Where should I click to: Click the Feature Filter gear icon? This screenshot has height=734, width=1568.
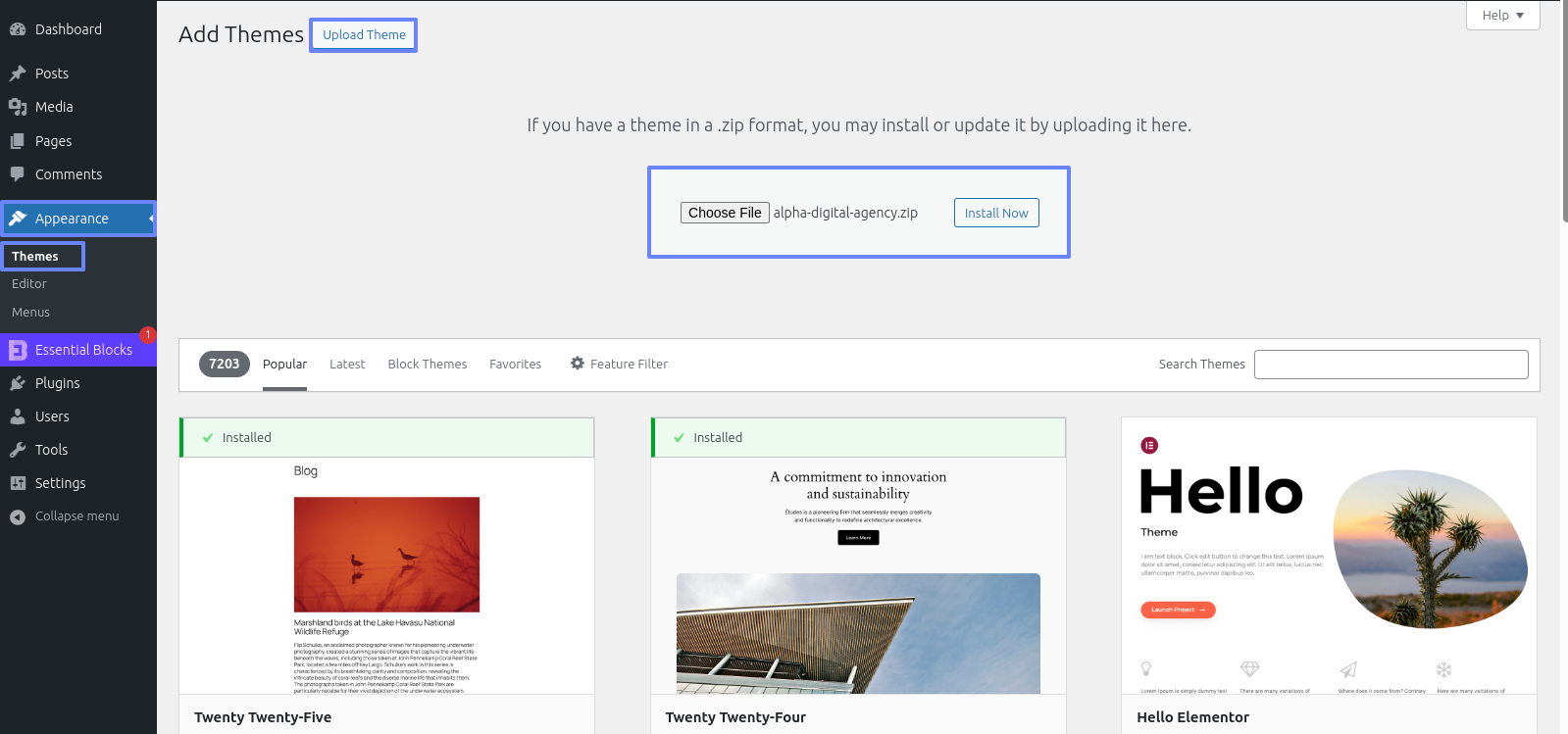point(578,364)
